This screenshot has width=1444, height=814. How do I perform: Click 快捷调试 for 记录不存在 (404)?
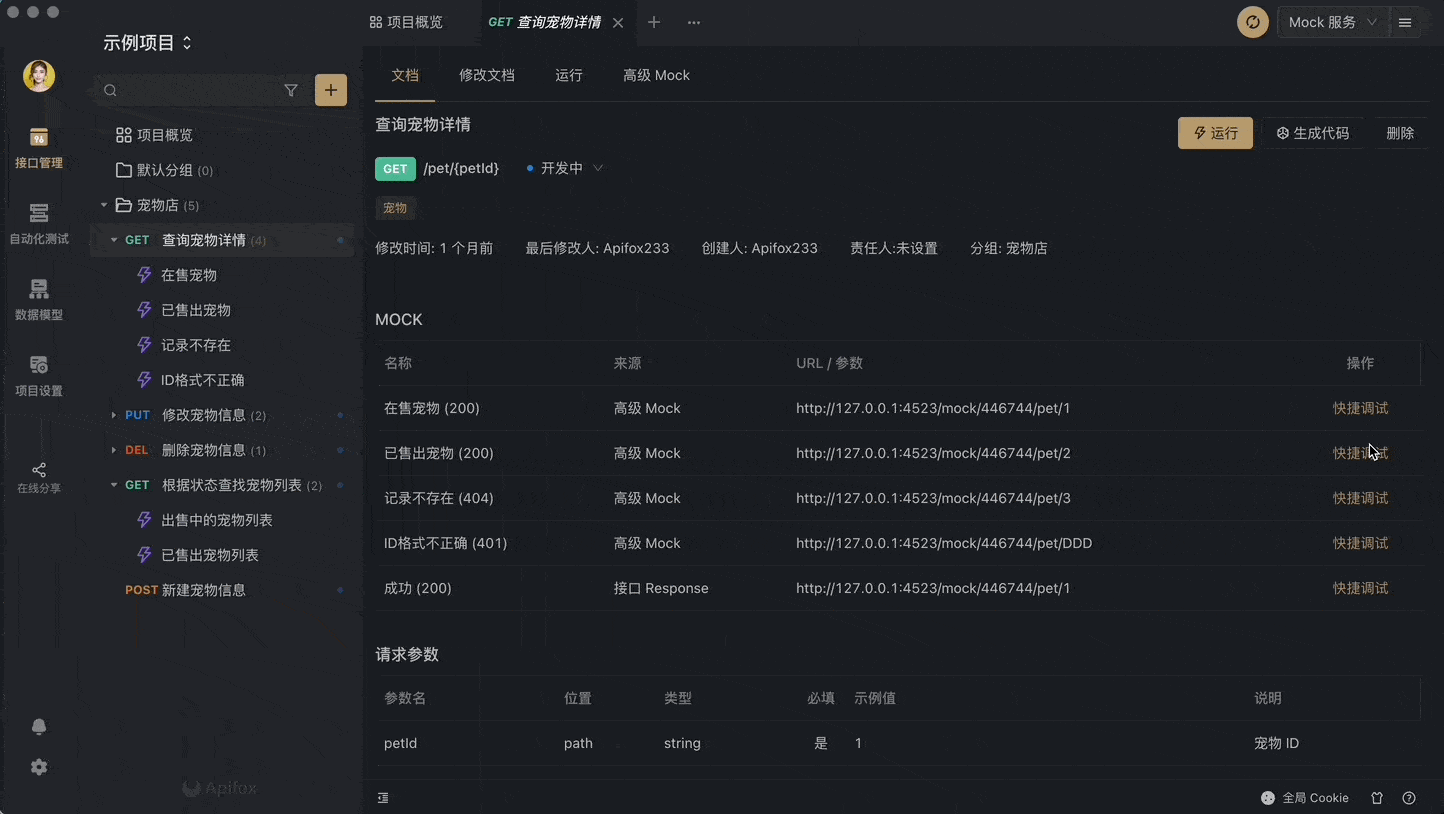pos(1360,498)
